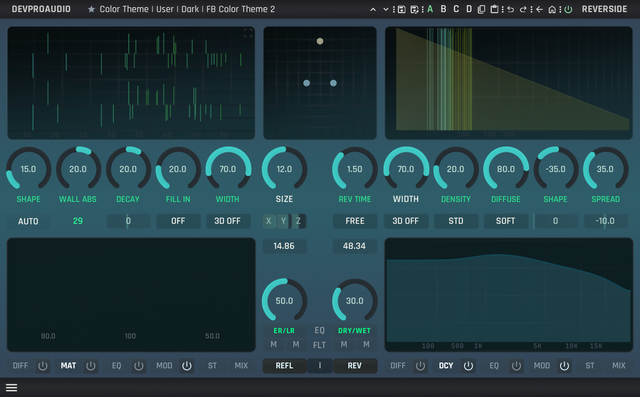This screenshot has height=397, width=640.
Task: Click the FLT button
Action: pyautogui.click(x=320, y=345)
